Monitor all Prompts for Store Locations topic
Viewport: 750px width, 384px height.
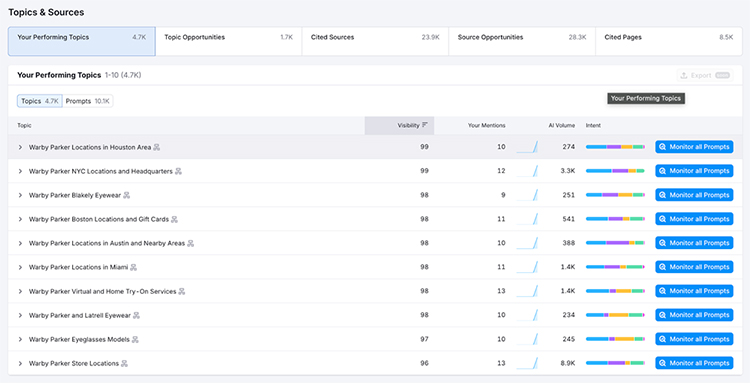pos(694,363)
